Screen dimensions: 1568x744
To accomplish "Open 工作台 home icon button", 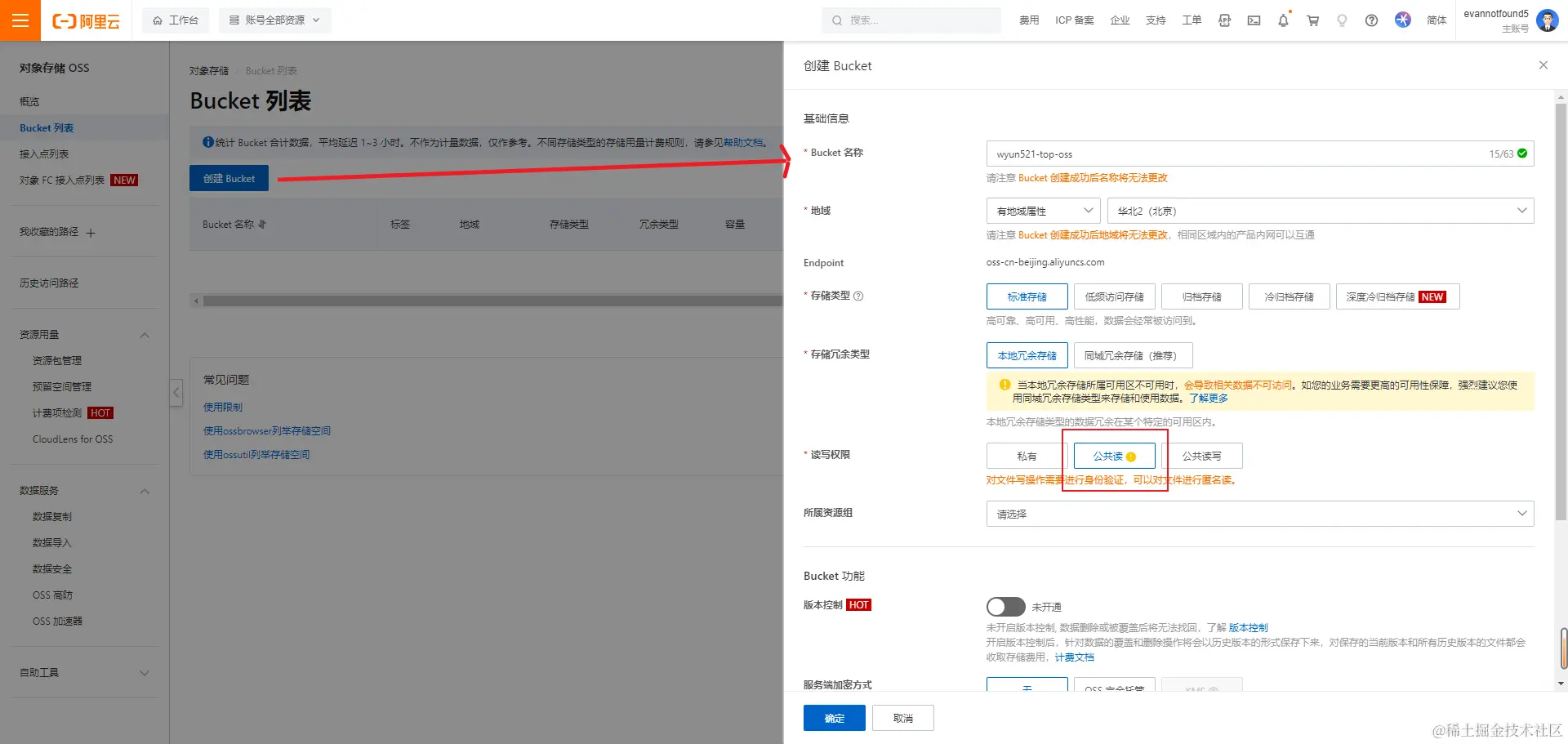I will pos(176,20).
